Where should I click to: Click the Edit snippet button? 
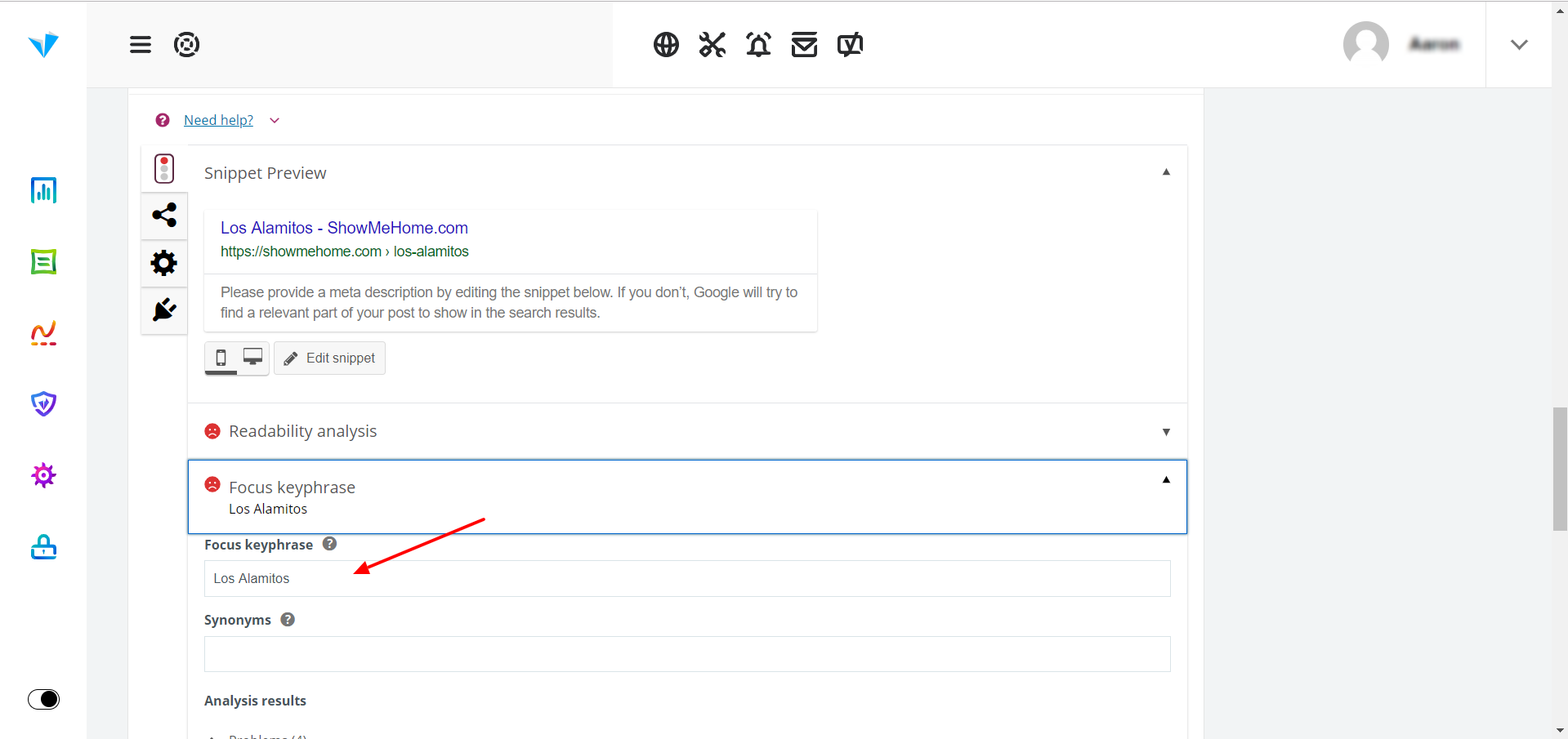pos(329,358)
